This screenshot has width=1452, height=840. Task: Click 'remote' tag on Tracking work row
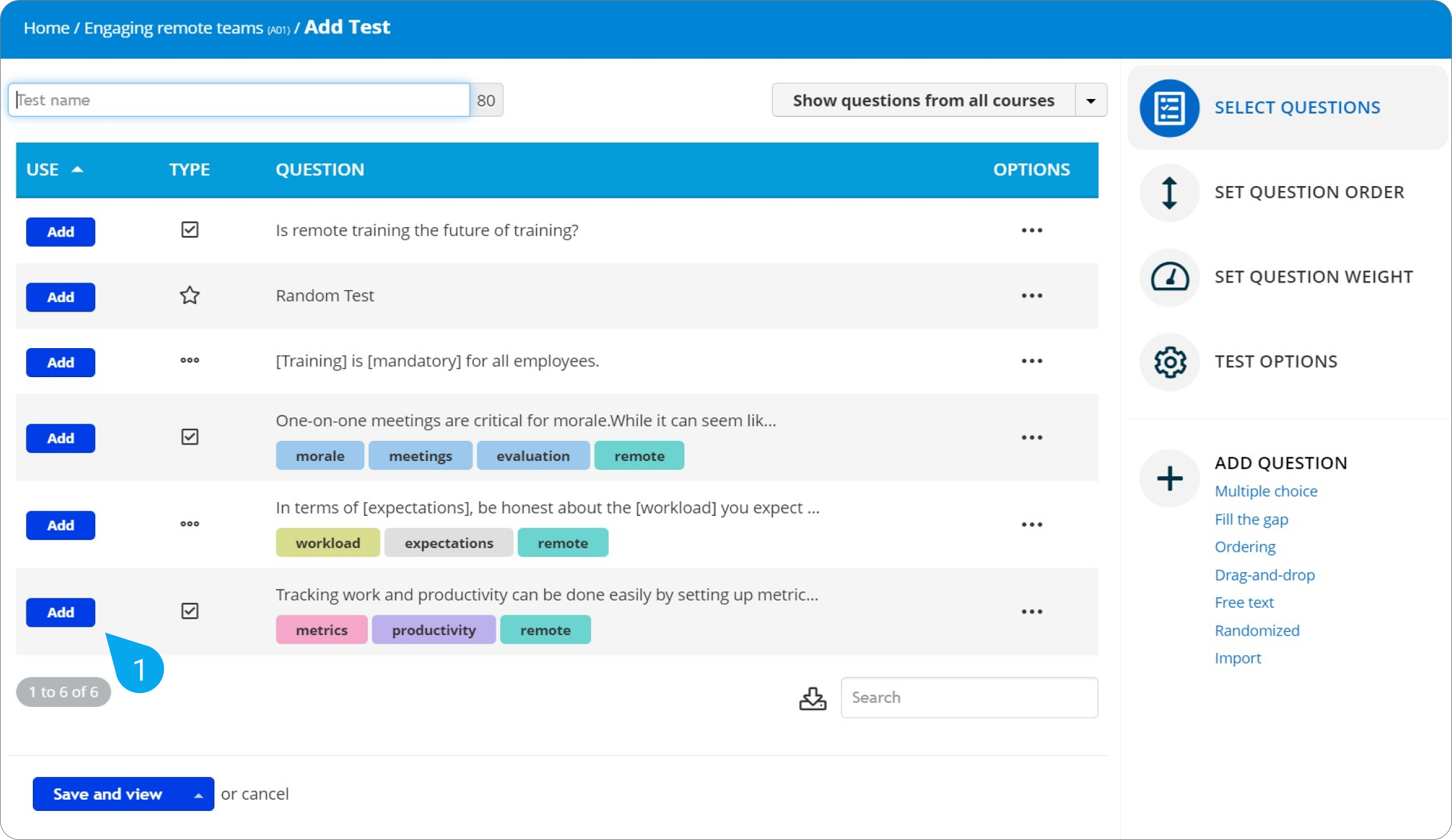[x=545, y=630]
